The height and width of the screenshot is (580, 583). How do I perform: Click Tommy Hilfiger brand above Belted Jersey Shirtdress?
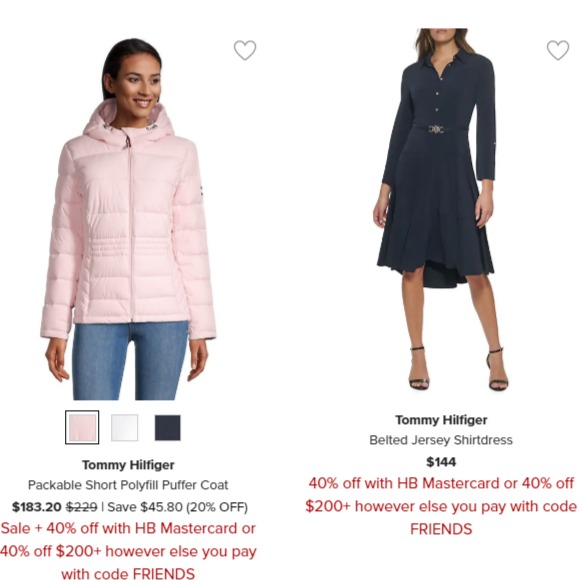(441, 420)
